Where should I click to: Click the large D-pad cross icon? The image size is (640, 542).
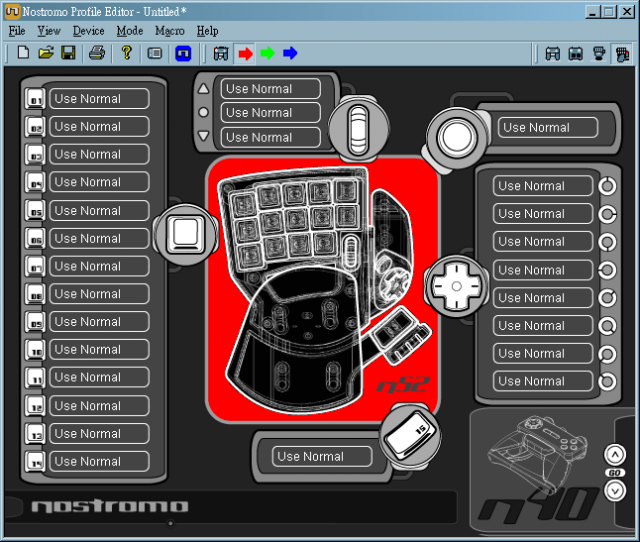pyautogui.click(x=457, y=286)
